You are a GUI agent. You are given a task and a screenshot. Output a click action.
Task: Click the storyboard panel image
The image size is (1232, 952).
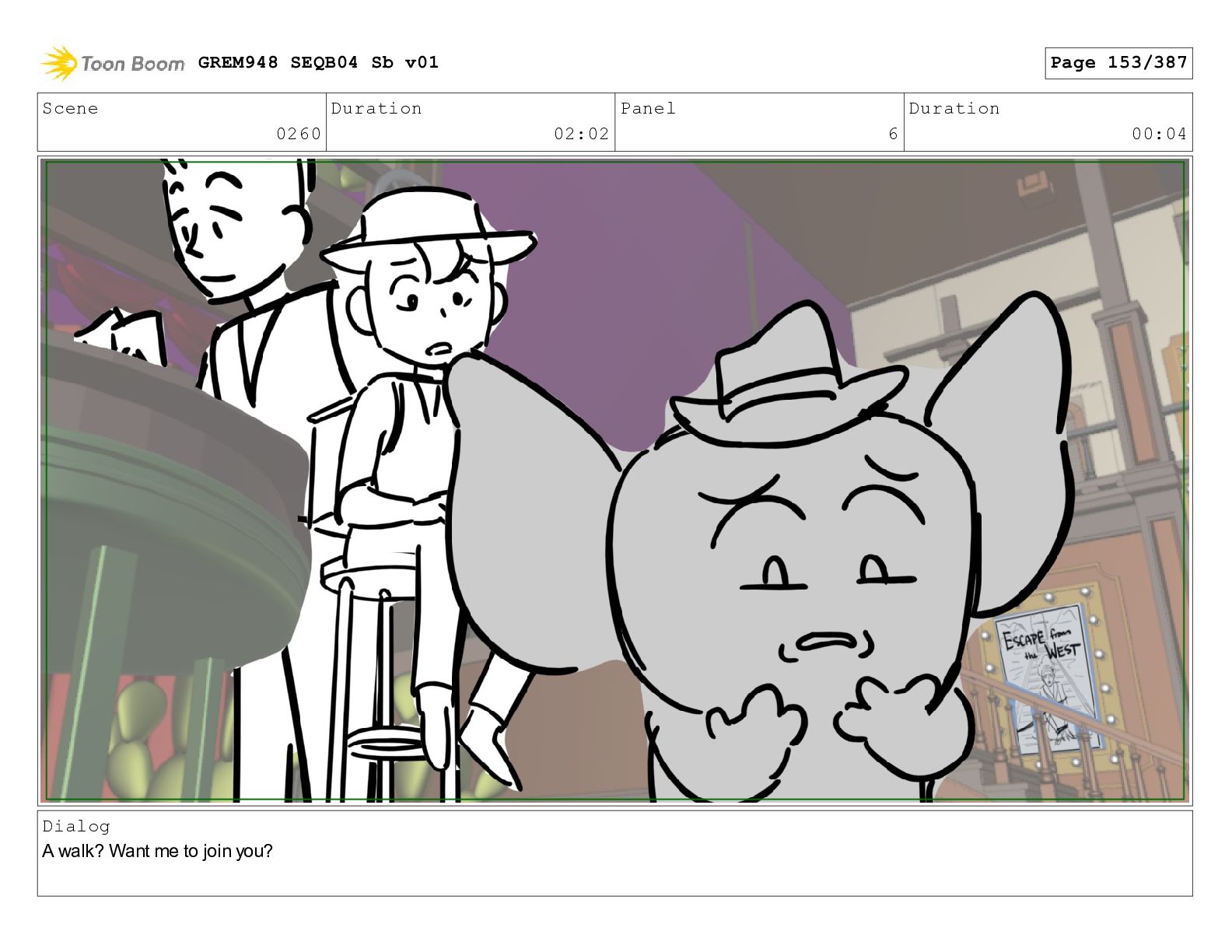coord(615,481)
